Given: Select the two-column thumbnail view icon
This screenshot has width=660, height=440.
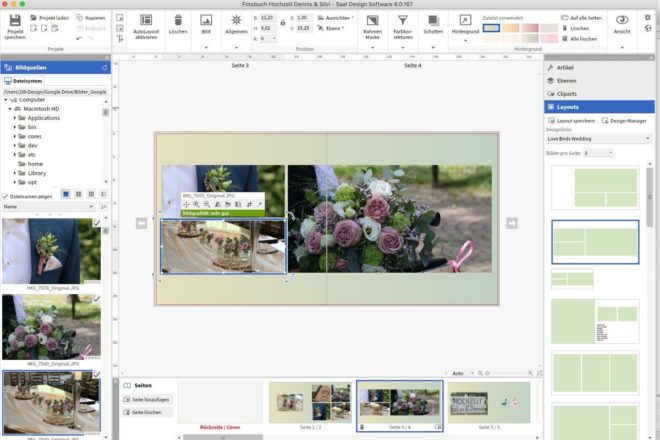Looking at the screenshot, I should pos(78,194).
